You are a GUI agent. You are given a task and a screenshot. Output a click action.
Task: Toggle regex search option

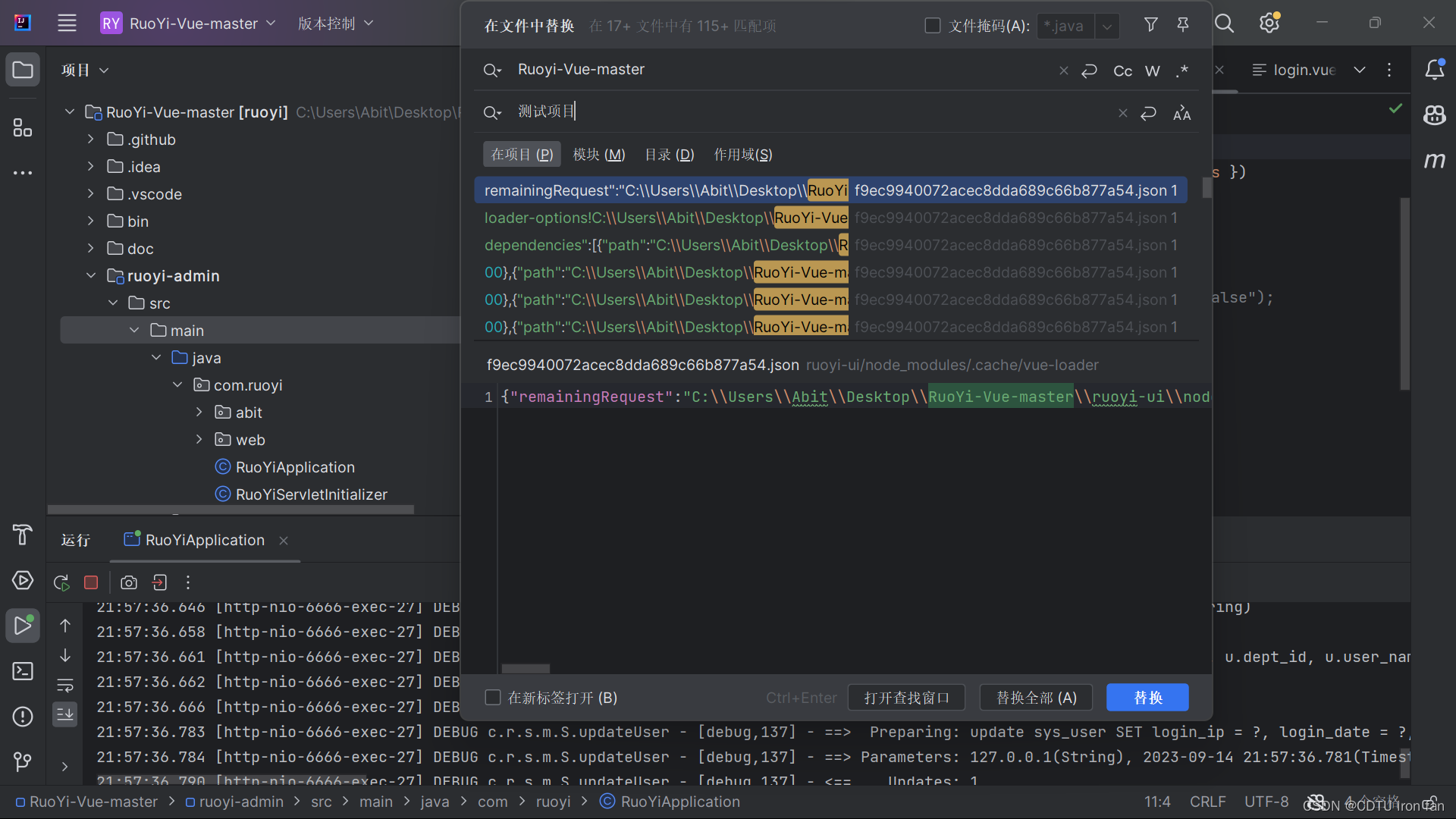(x=1182, y=71)
